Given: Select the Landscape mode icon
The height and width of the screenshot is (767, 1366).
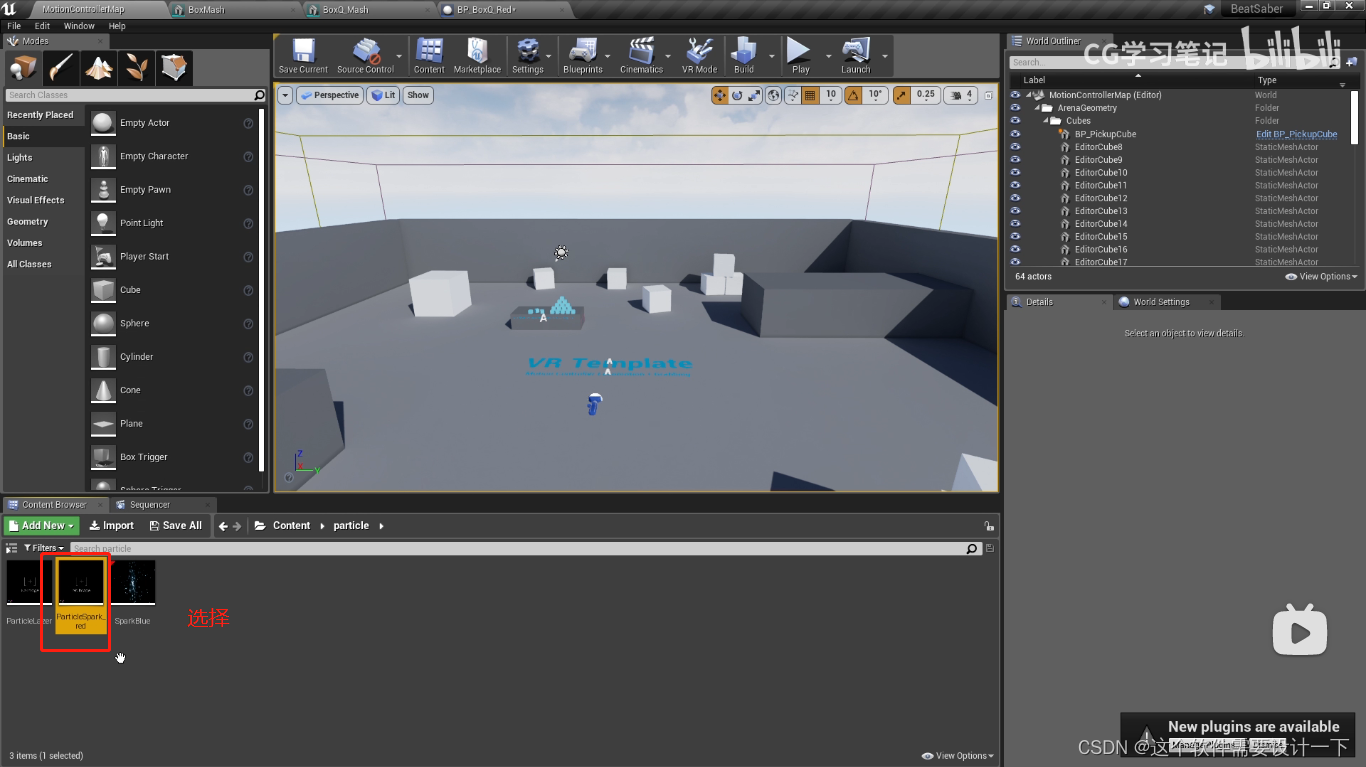Looking at the screenshot, I should click(98, 68).
